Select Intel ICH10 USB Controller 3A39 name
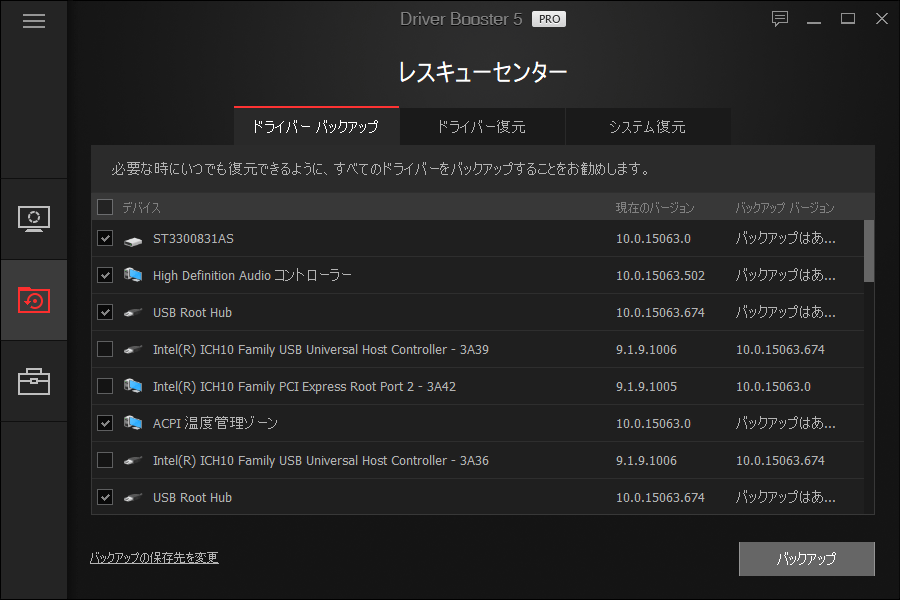Viewport: 900px width, 600px height. [x=321, y=350]
